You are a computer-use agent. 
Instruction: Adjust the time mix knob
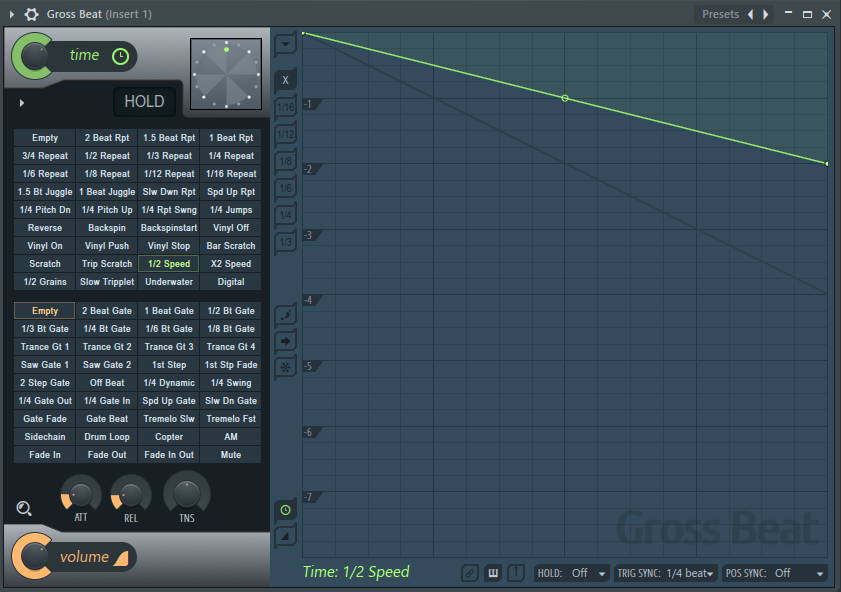[33, 56]
